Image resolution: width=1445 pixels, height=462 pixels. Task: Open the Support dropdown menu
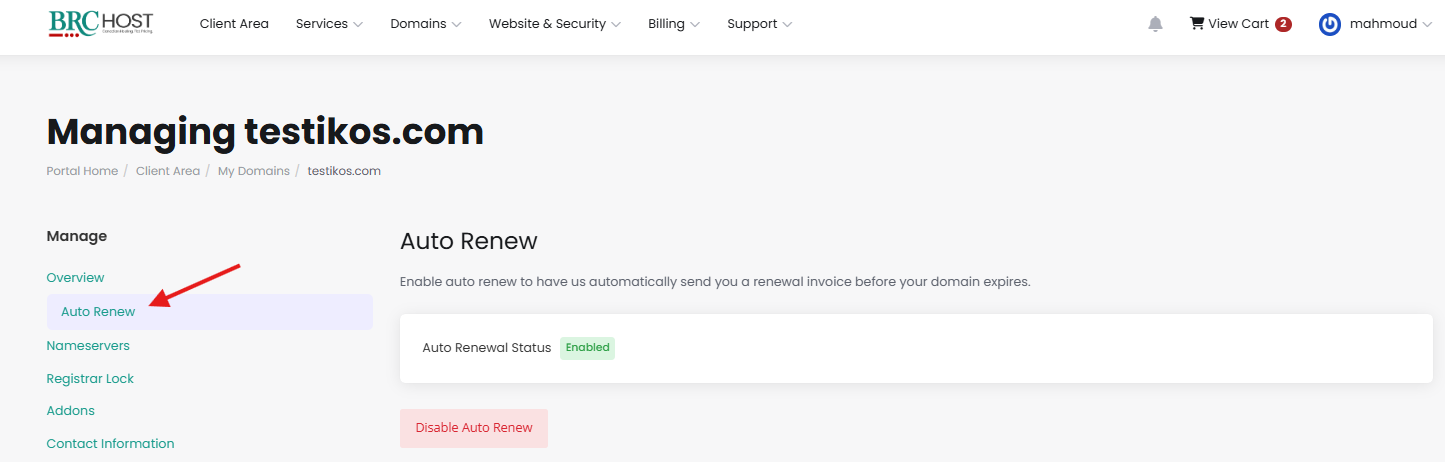(x=759, y=24)
